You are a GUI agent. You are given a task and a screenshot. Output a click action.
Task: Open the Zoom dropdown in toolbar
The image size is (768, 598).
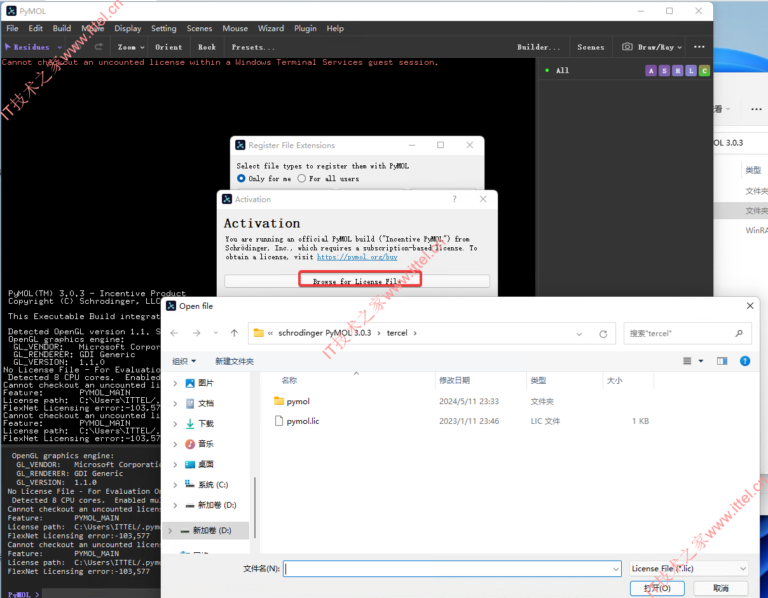[130, 47]
